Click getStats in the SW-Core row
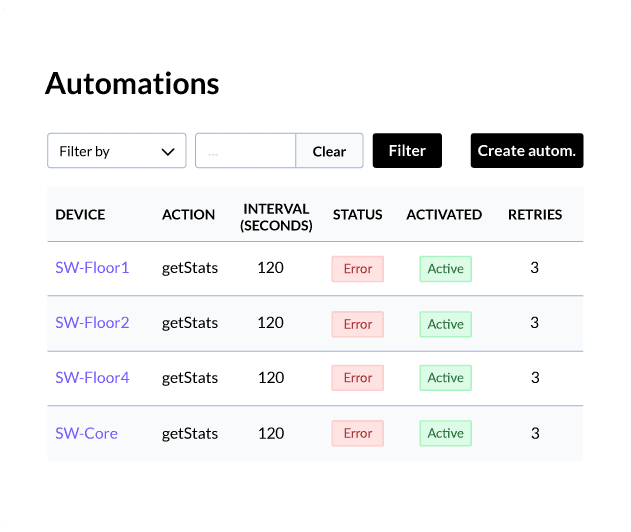631x532 pixels. coord(190,434)
